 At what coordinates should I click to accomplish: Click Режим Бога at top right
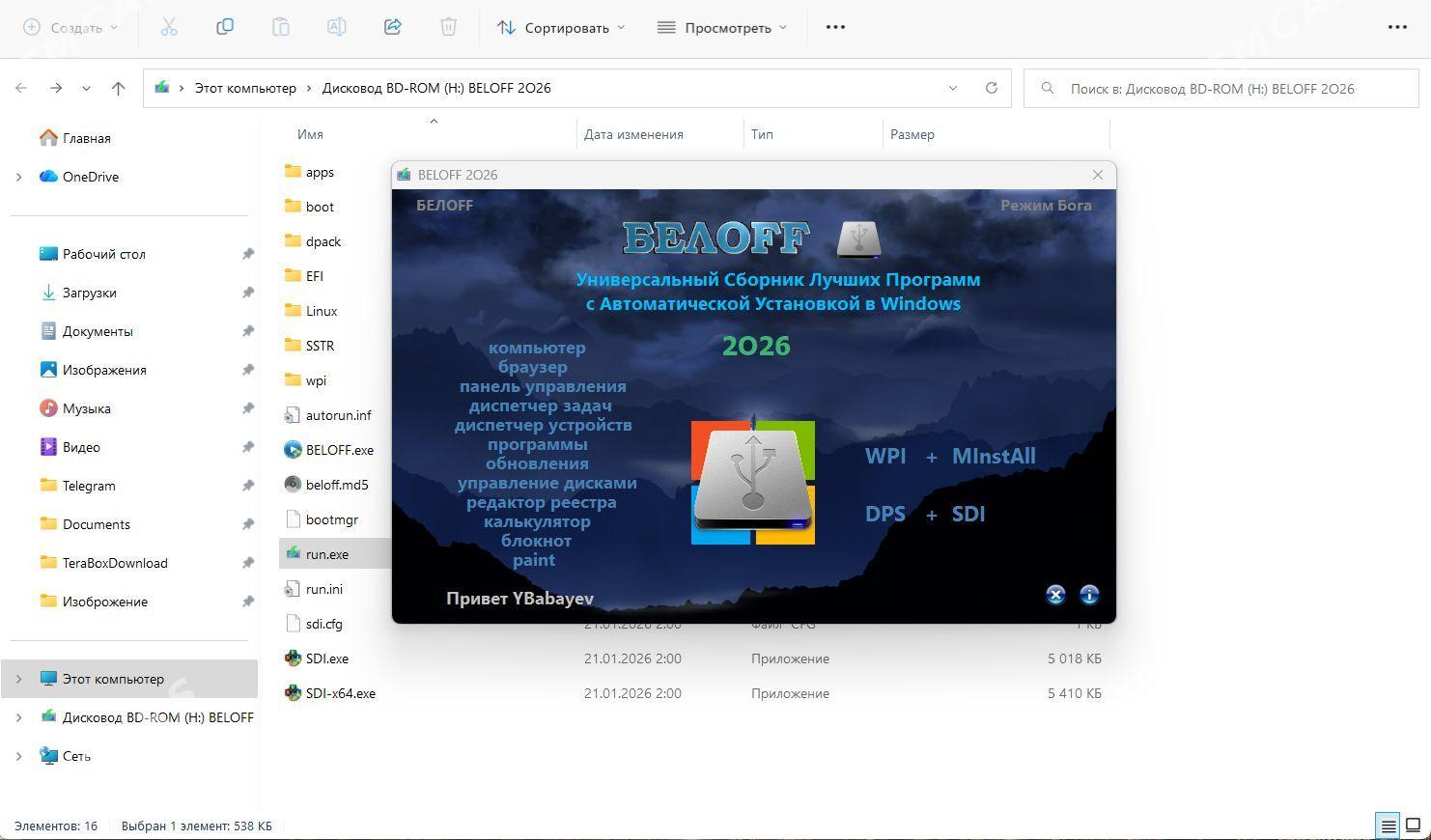1045,205
